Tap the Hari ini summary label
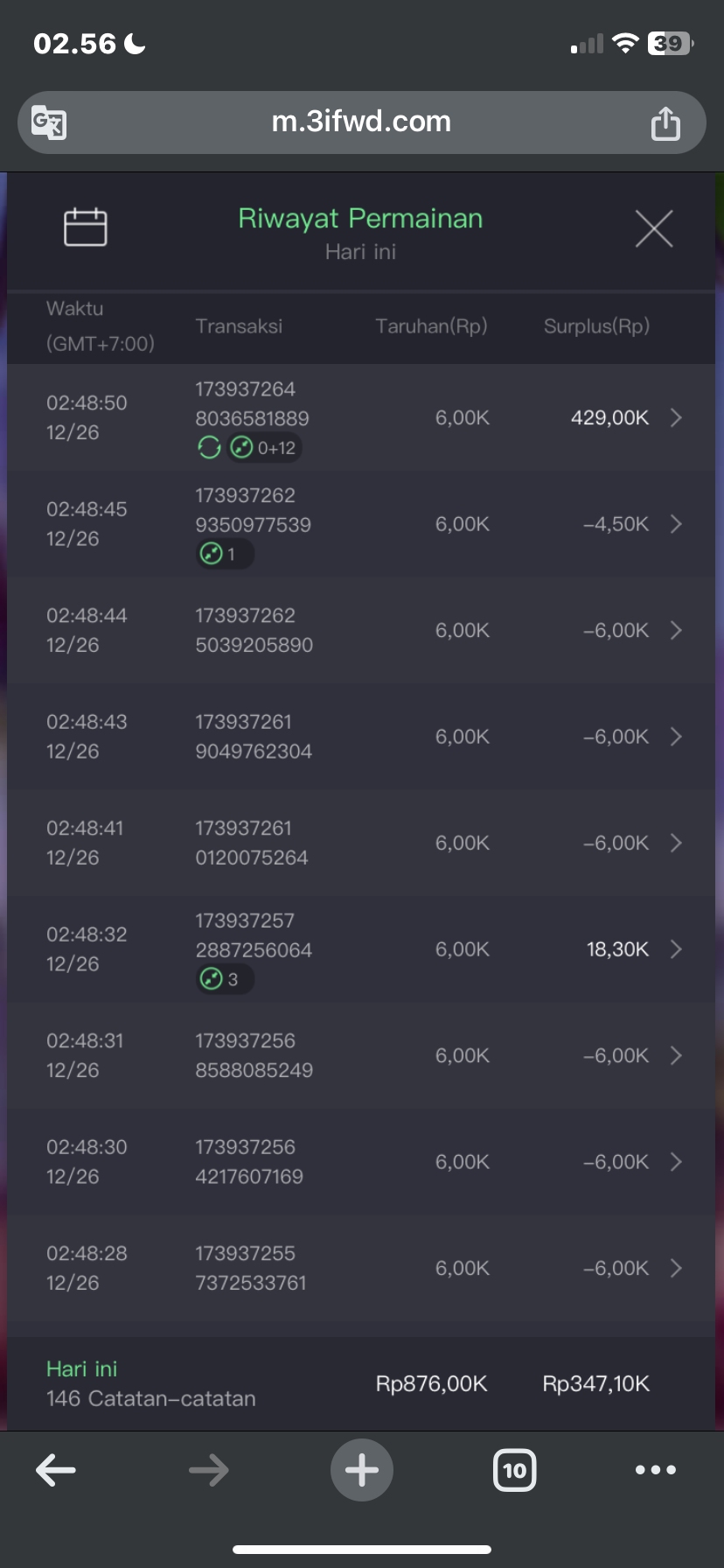 coord(81,1368)
